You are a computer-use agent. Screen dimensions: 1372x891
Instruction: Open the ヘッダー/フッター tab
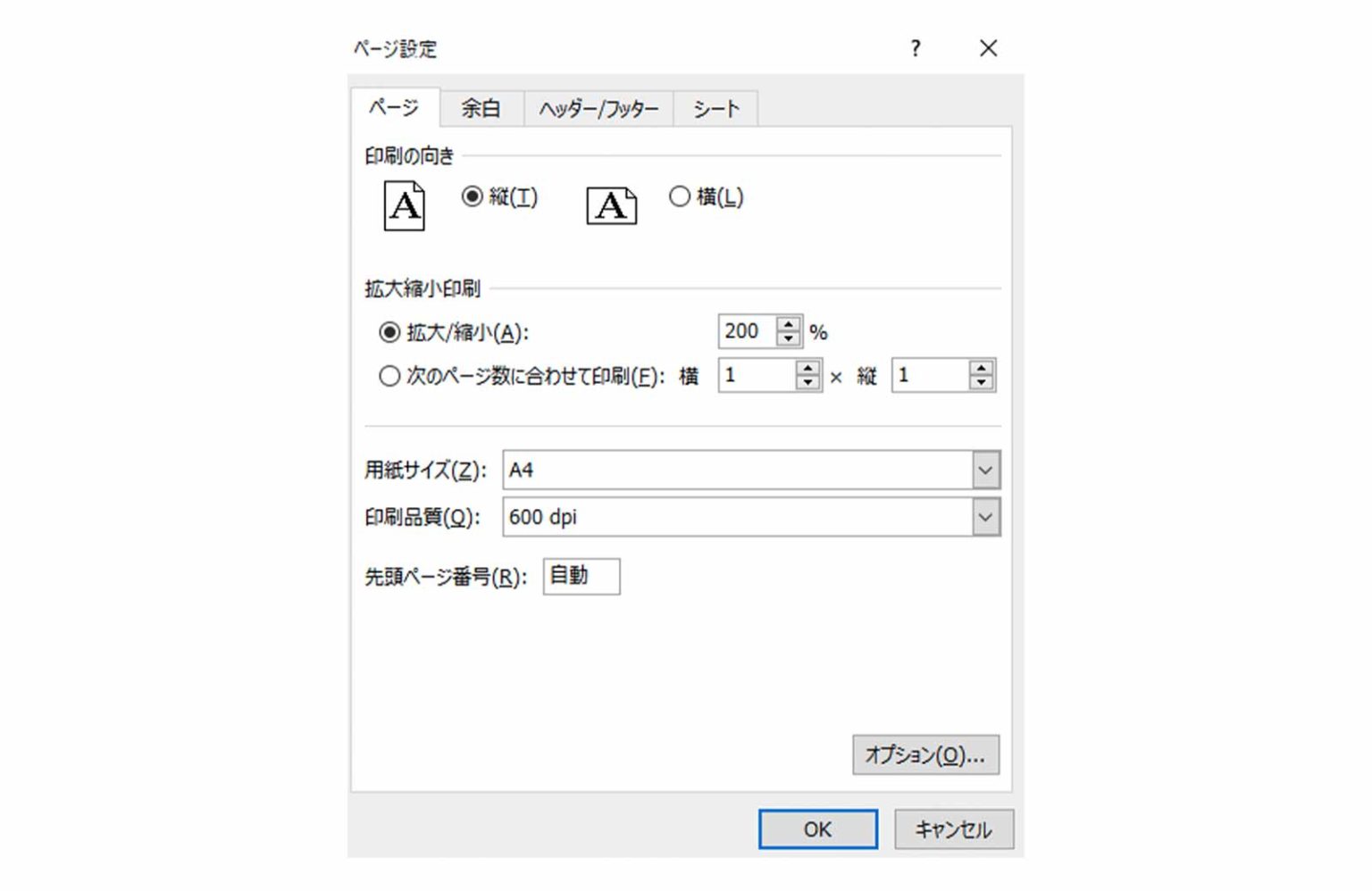click(598, 109)
